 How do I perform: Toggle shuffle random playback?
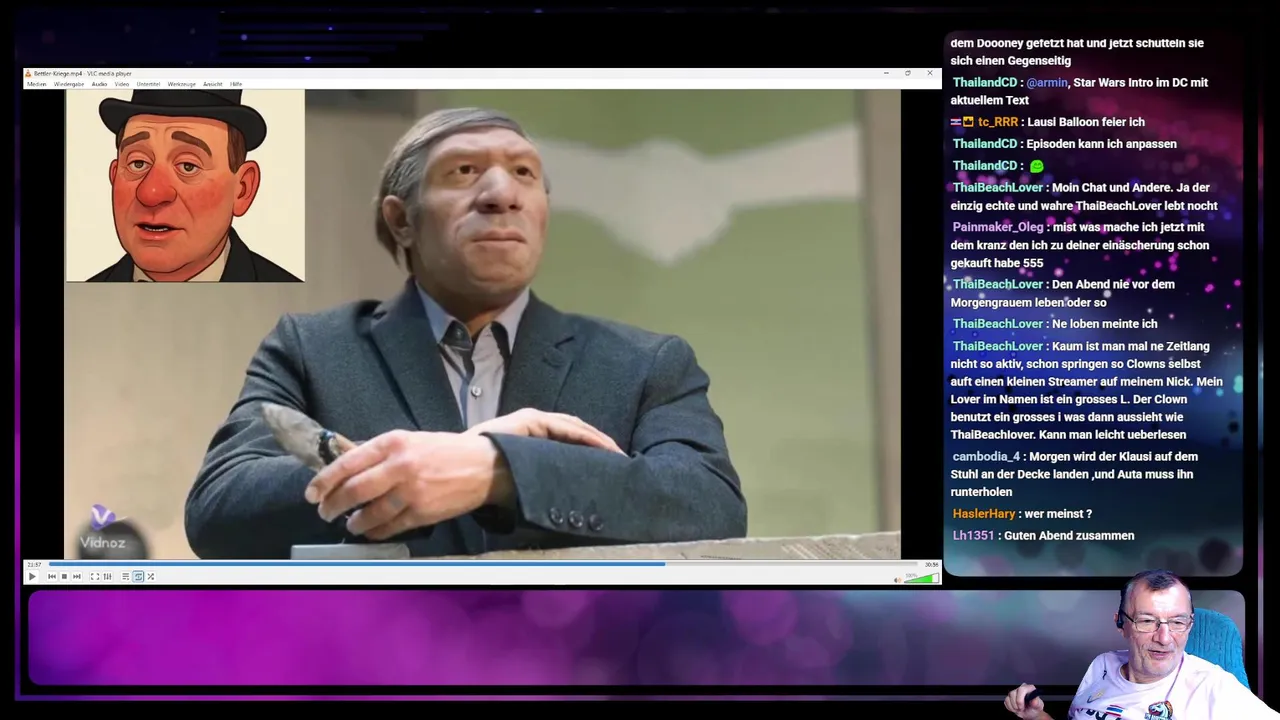pyautogui.click(x=151, y=576)
